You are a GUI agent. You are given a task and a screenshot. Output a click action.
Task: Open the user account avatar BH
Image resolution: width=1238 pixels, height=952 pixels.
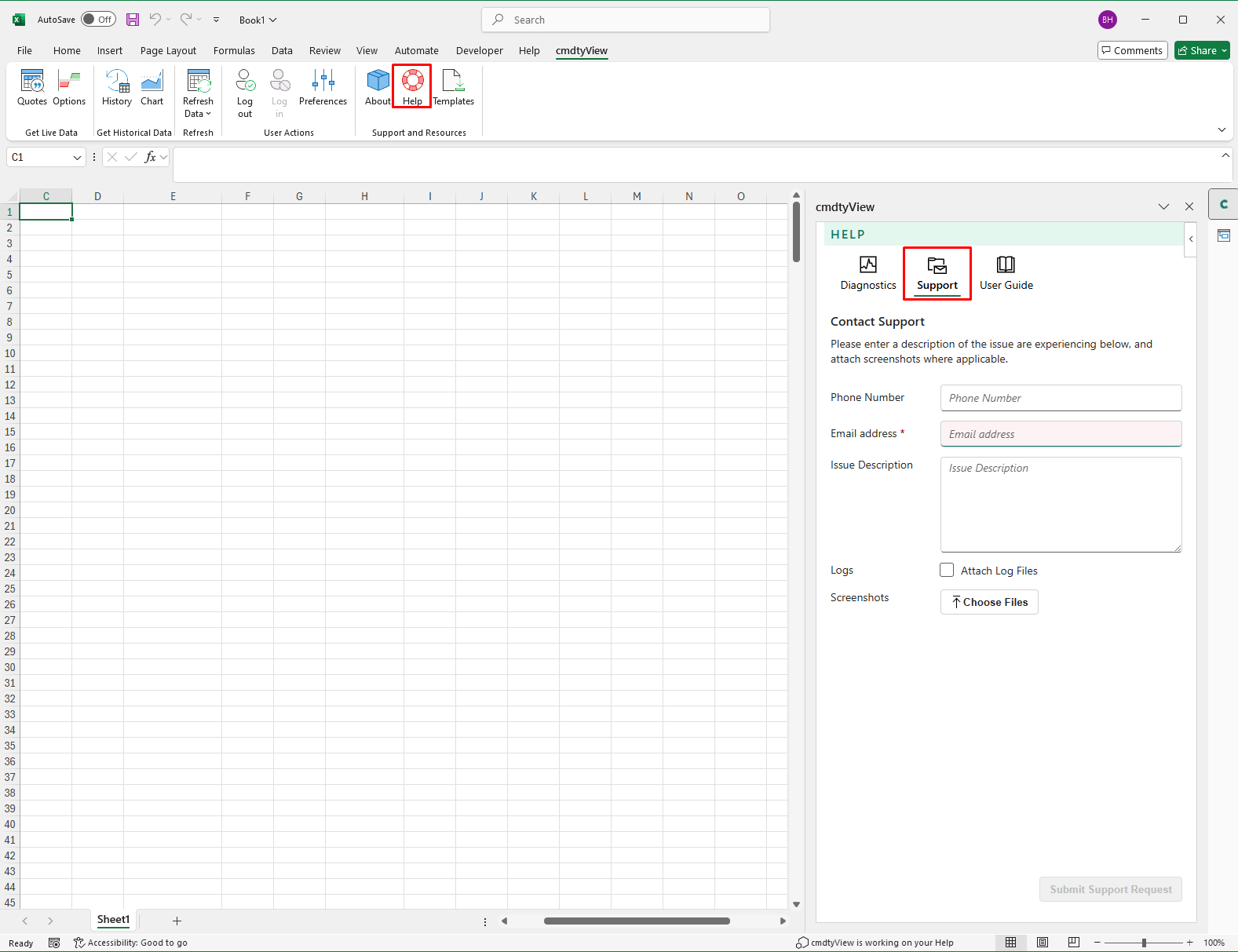point(1108,20)
